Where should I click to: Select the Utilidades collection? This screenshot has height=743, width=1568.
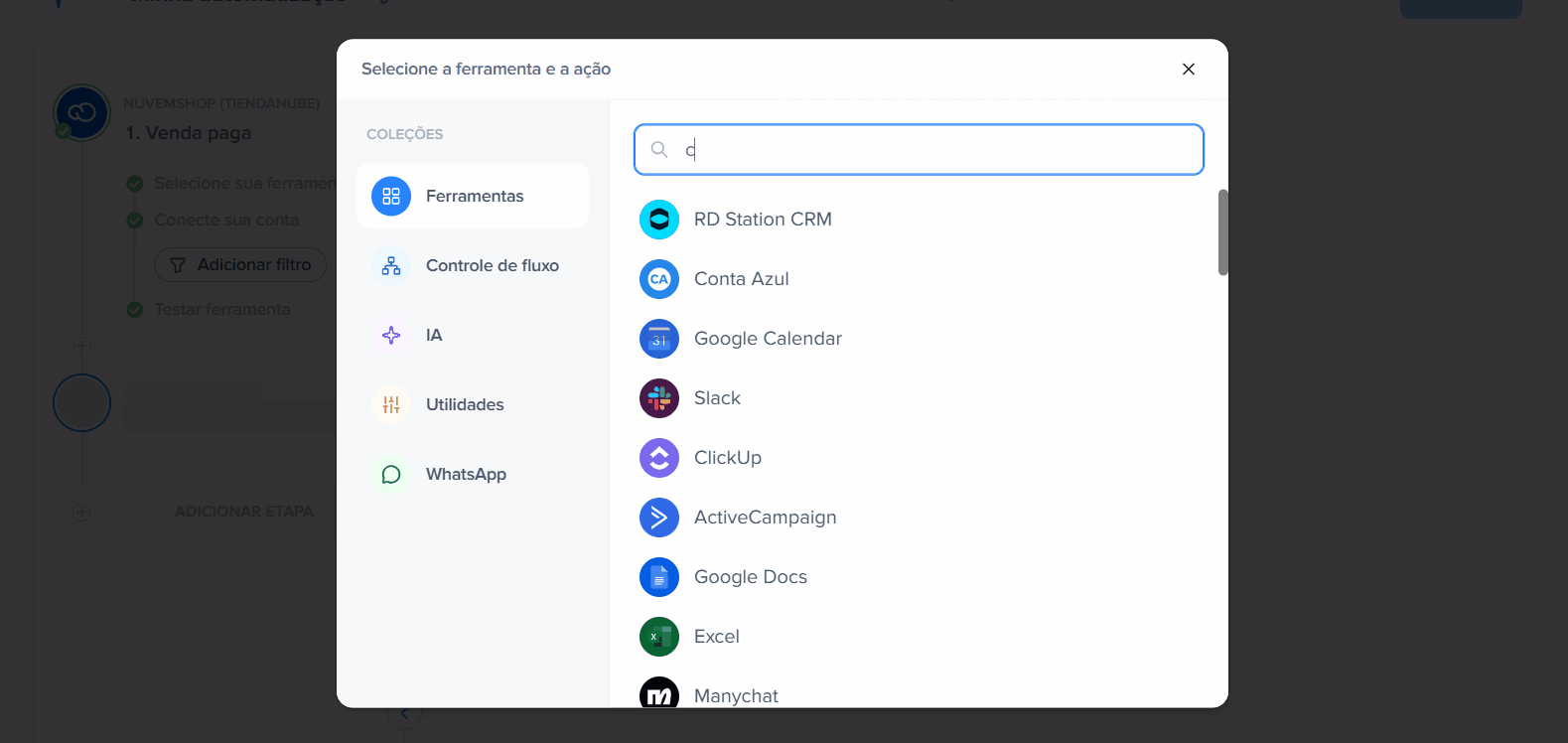[473, 404]
